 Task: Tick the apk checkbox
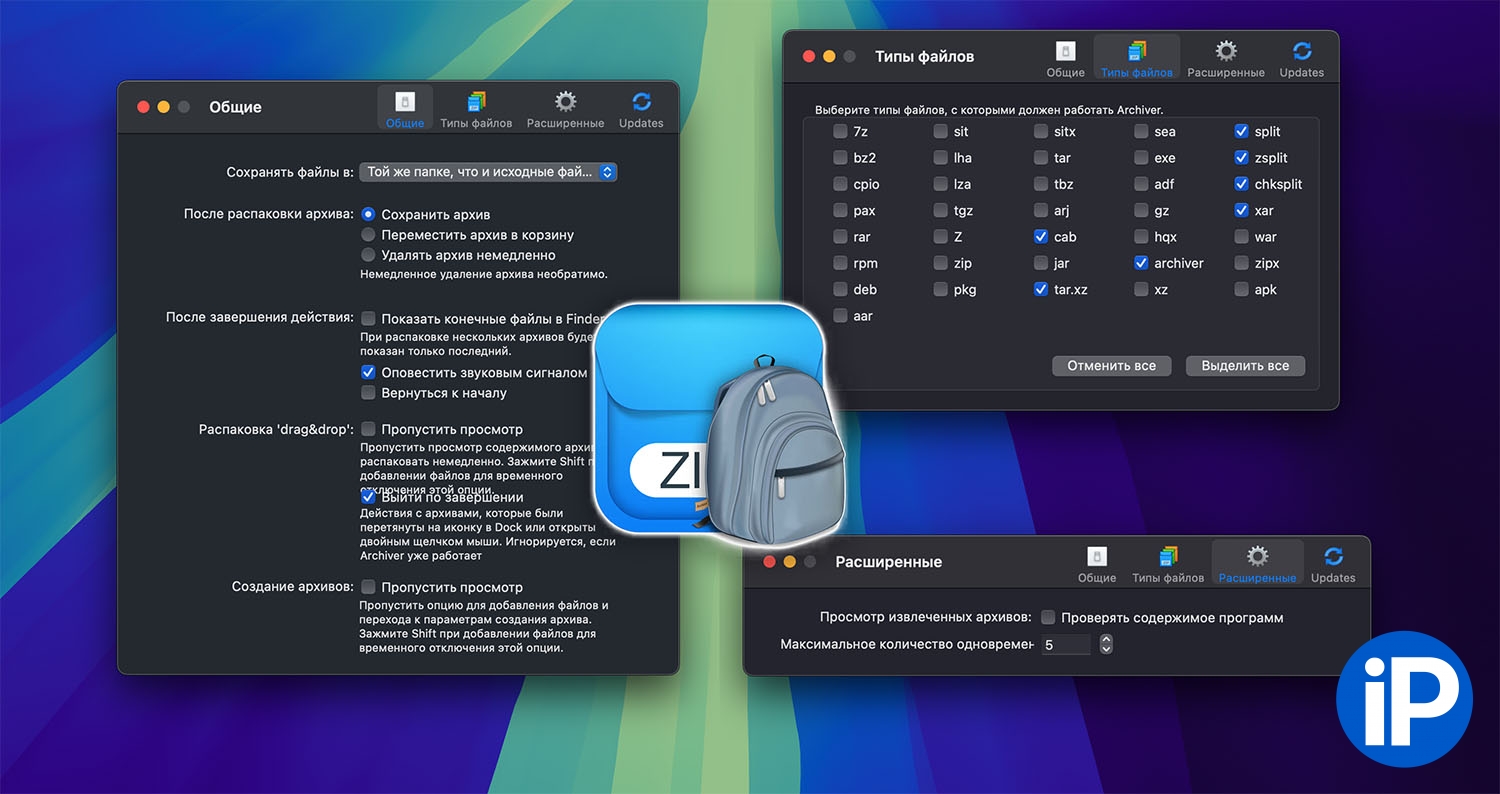tap(1241, 289)
